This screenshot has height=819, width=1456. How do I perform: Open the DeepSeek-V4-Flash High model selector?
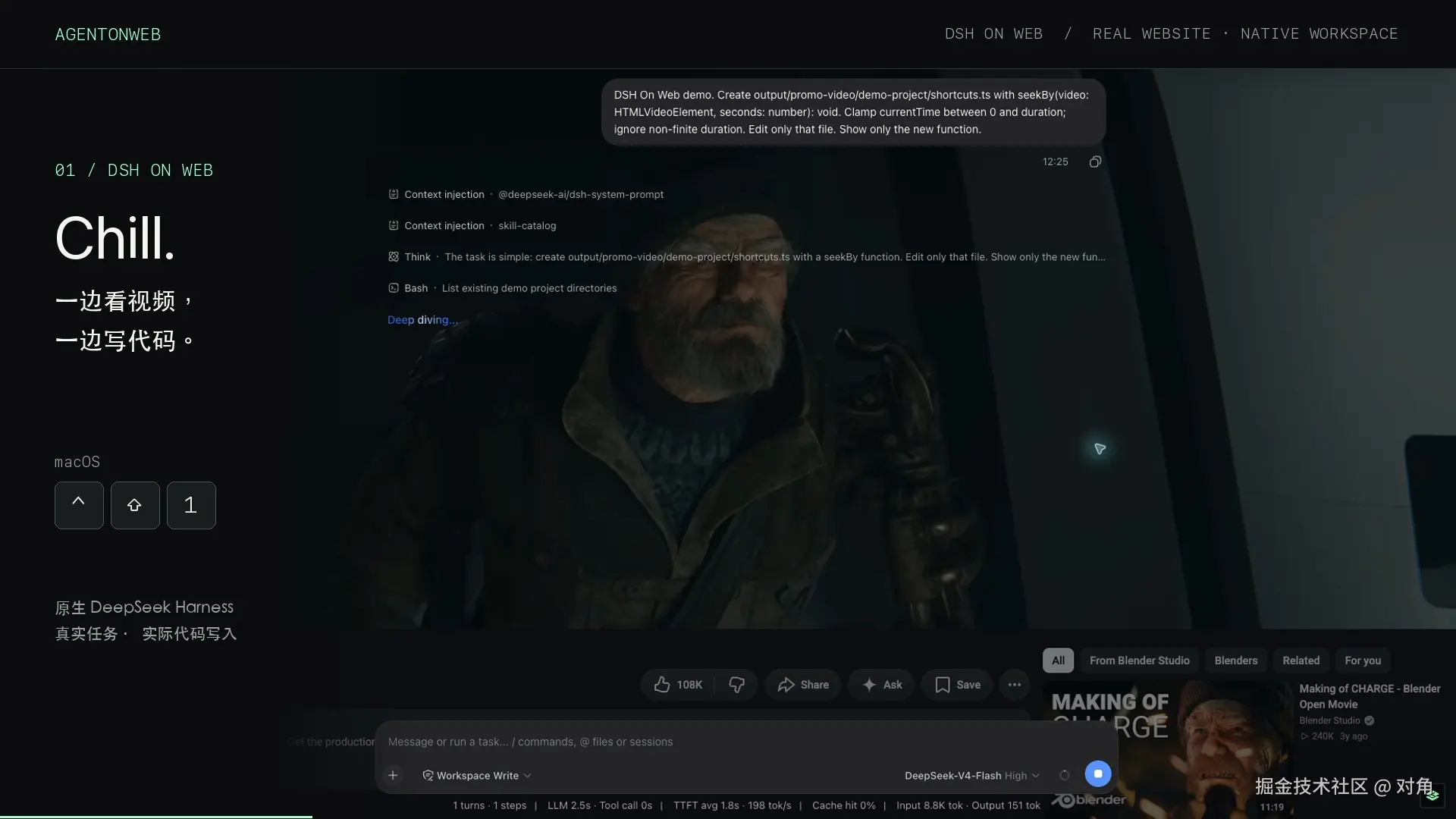tap(972, 775)
